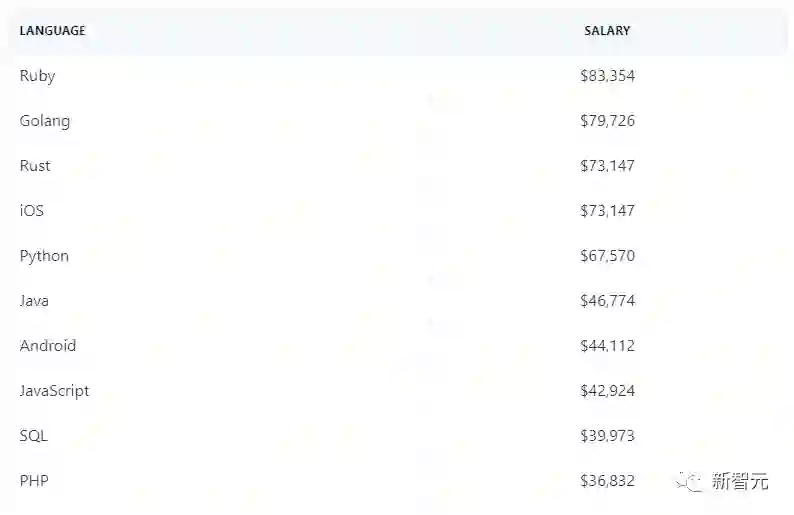Image resolution: width=794 pixels, height=515 pixels.
Task: Select the $79,726 salary cell
Action: tap(607, 121)
